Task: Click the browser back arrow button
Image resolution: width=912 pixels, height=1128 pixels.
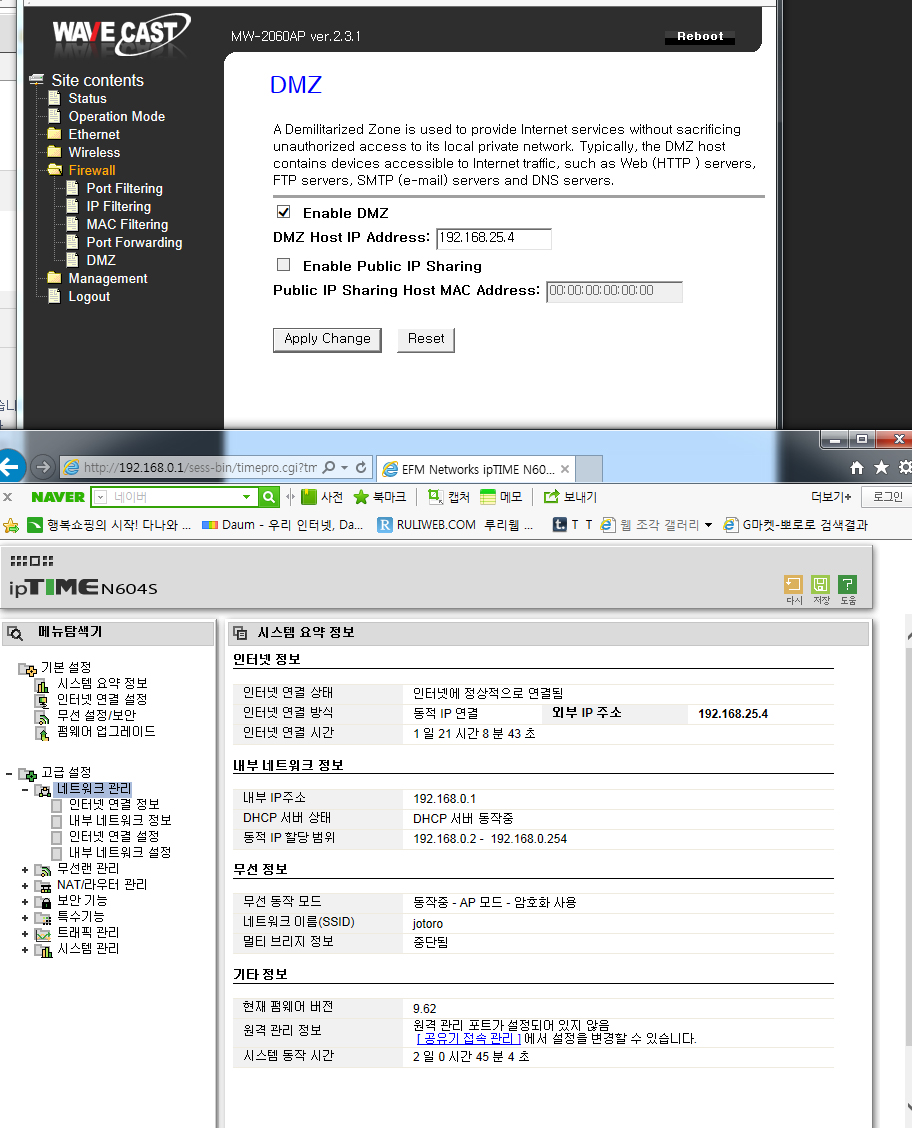Action: click(12, 468)
